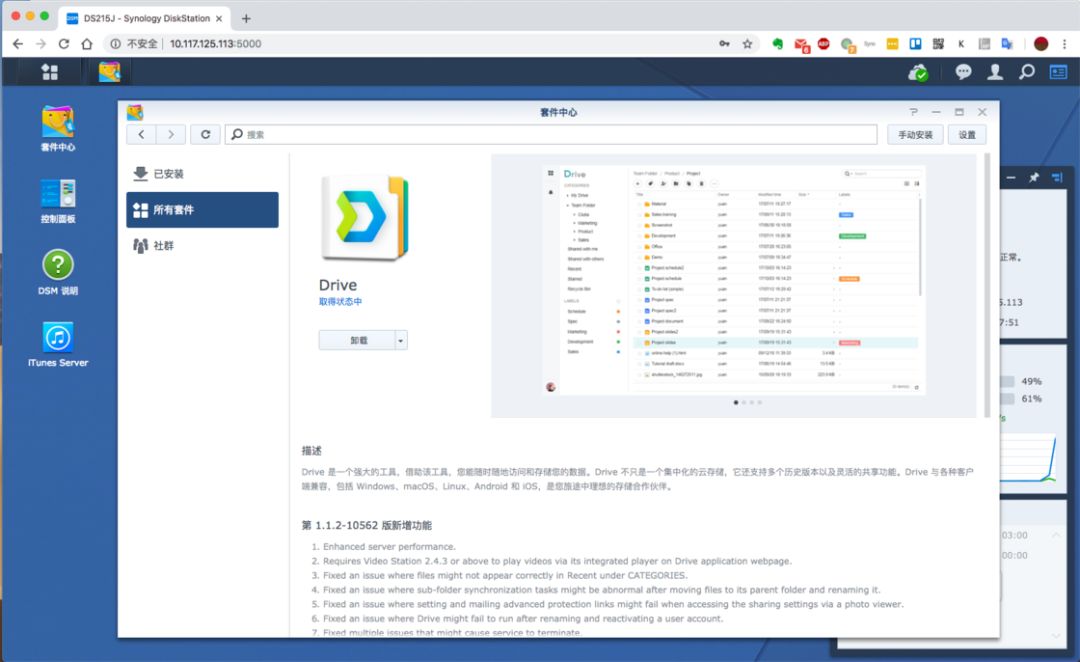This screenshot has height=662, width=1080.
Task: Click the Drive package logo
Action: coord(364,218)
